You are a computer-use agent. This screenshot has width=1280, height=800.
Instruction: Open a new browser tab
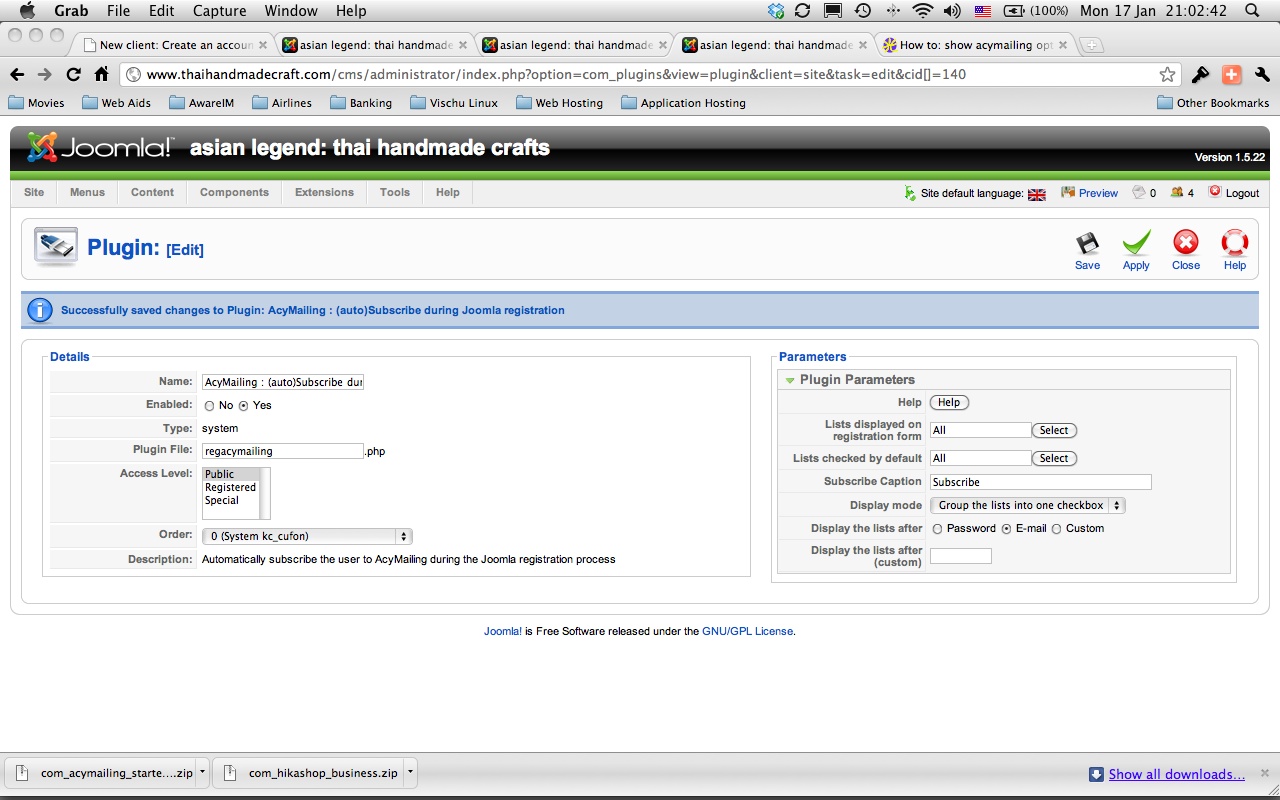1092,45
